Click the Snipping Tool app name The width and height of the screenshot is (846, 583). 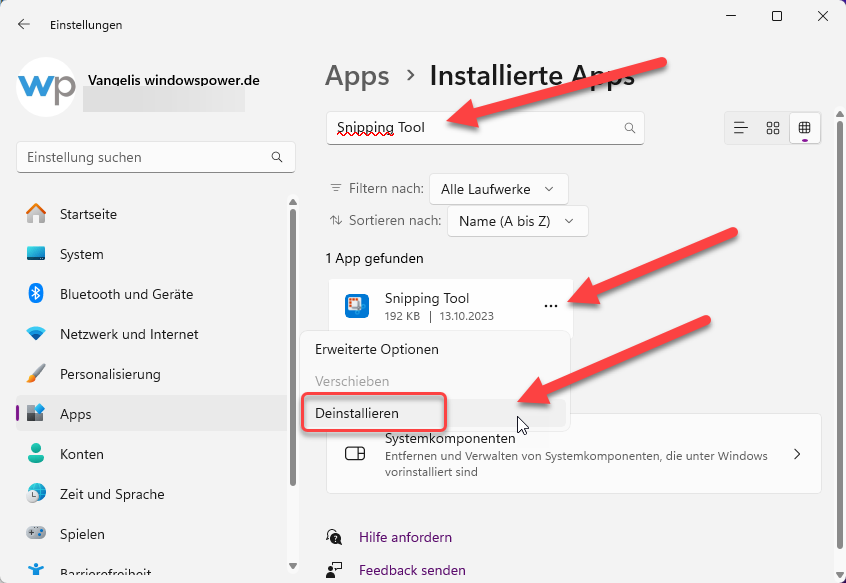(427, 298)
